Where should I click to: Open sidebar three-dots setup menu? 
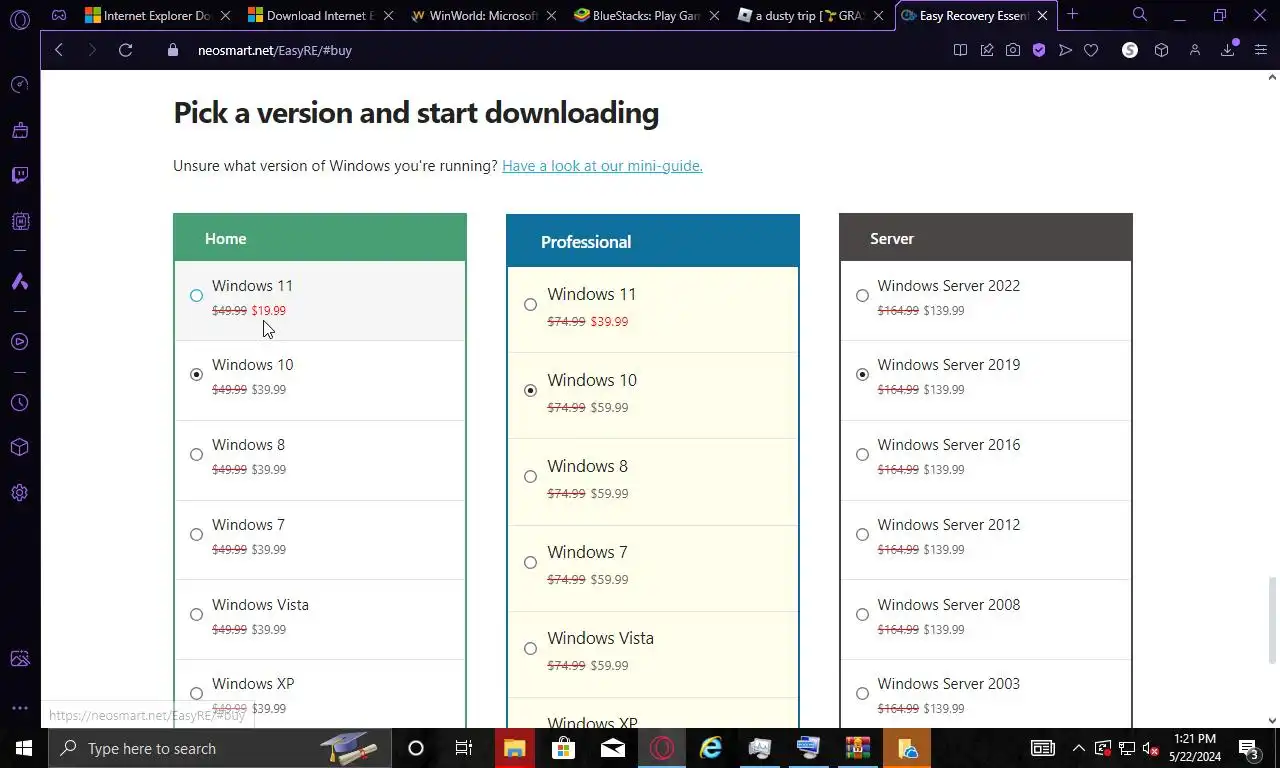(19, 707)
